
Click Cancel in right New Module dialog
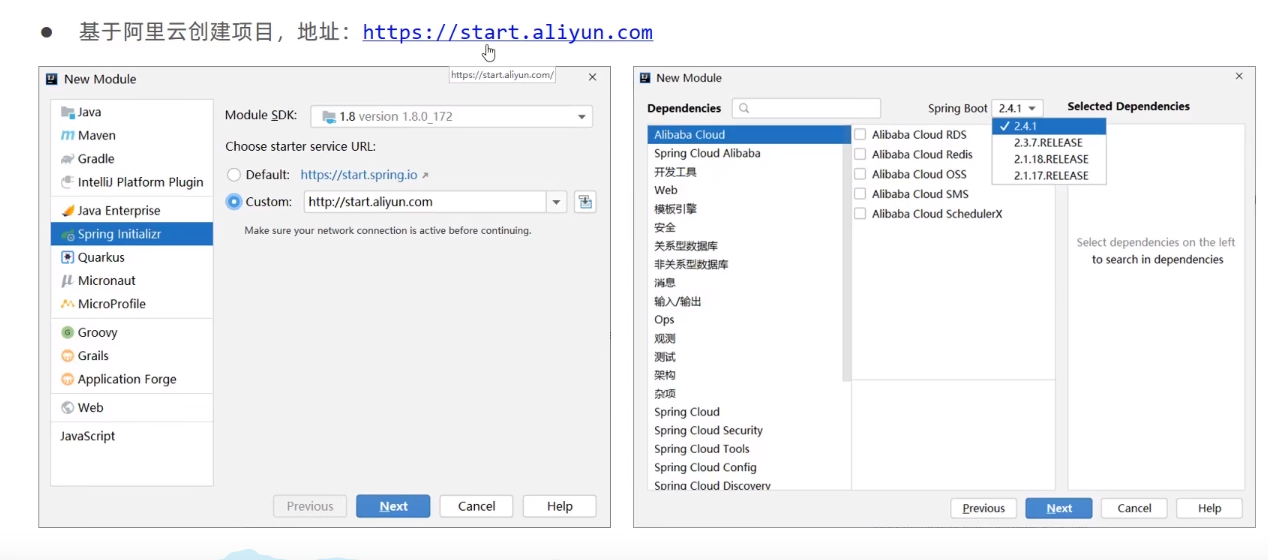tap(1134, 508)
